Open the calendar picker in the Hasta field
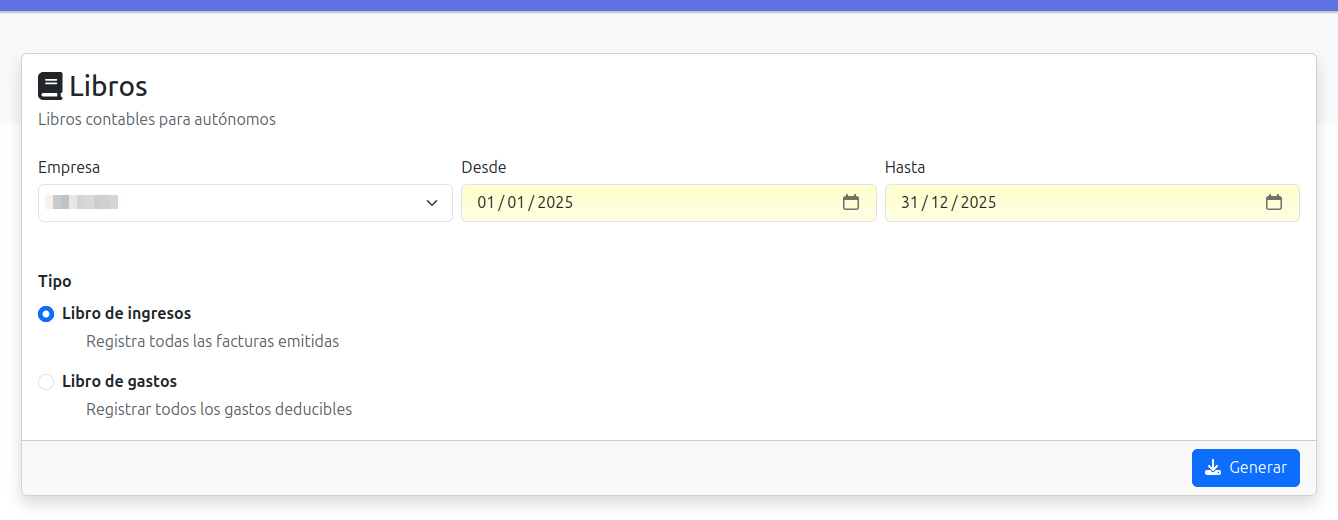The height and width of the screenshot is (520, 1338). point(1274,203)
